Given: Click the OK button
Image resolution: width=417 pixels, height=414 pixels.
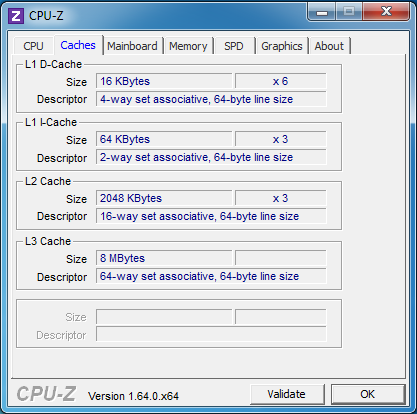Looking at the screenshot, I should 368,394.
